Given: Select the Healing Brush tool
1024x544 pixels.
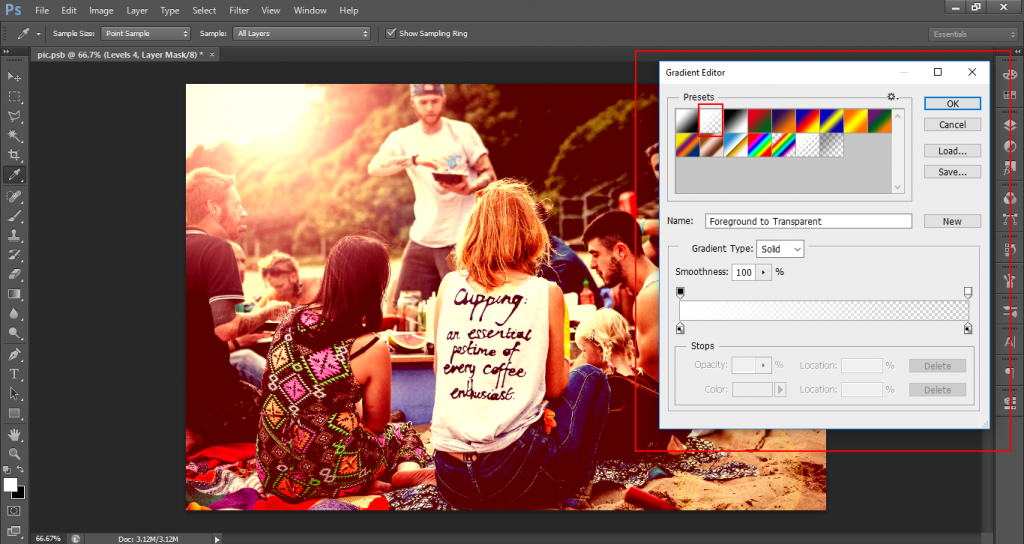Looking at the screenshot, I should [x=14, y=196].
